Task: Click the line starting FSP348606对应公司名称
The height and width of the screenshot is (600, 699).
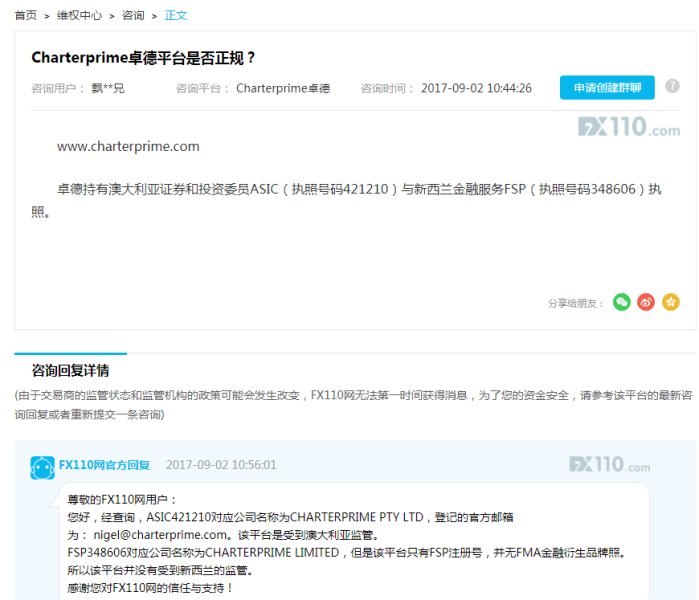Action: click(347, 552)
